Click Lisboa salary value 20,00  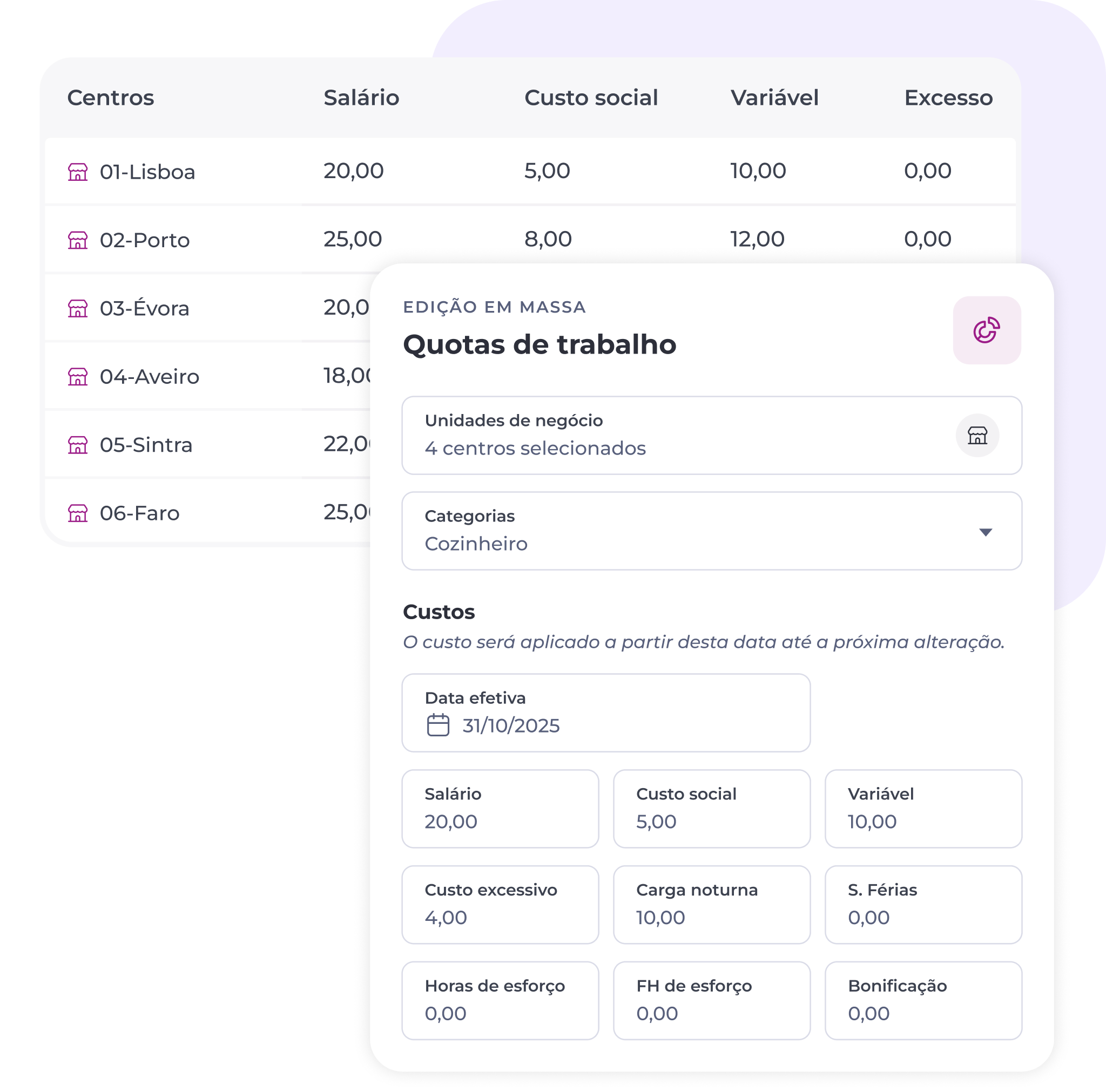(x=353, y=171)
